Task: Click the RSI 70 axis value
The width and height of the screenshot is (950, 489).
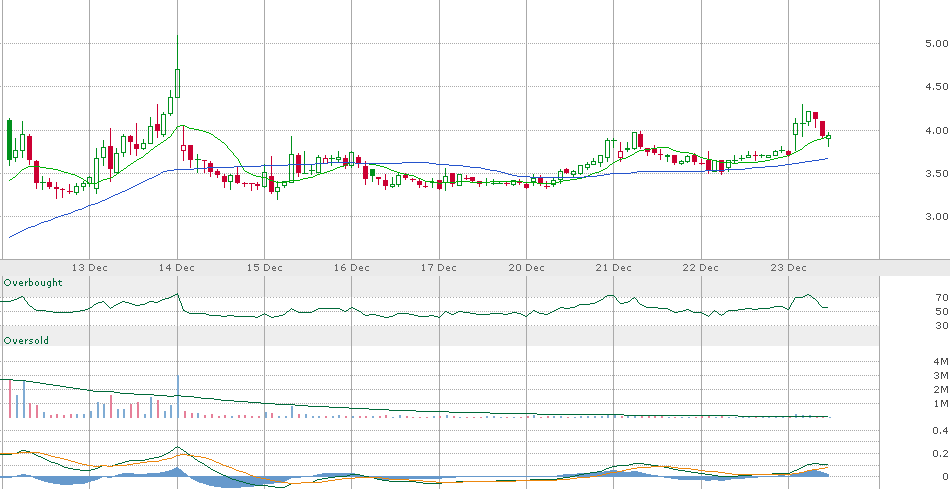Action: 942,298
